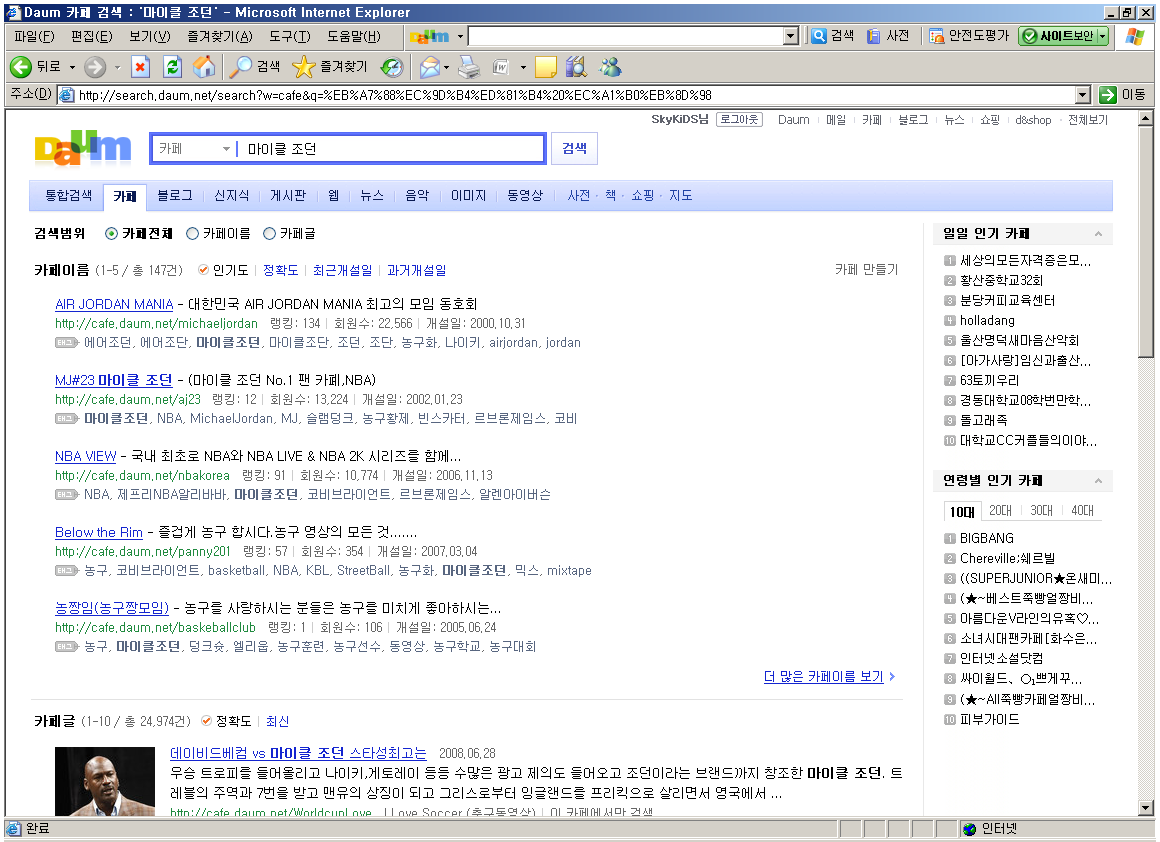
Task: Open the toolbar Search magnifier
Action: [x=240, y=67]
